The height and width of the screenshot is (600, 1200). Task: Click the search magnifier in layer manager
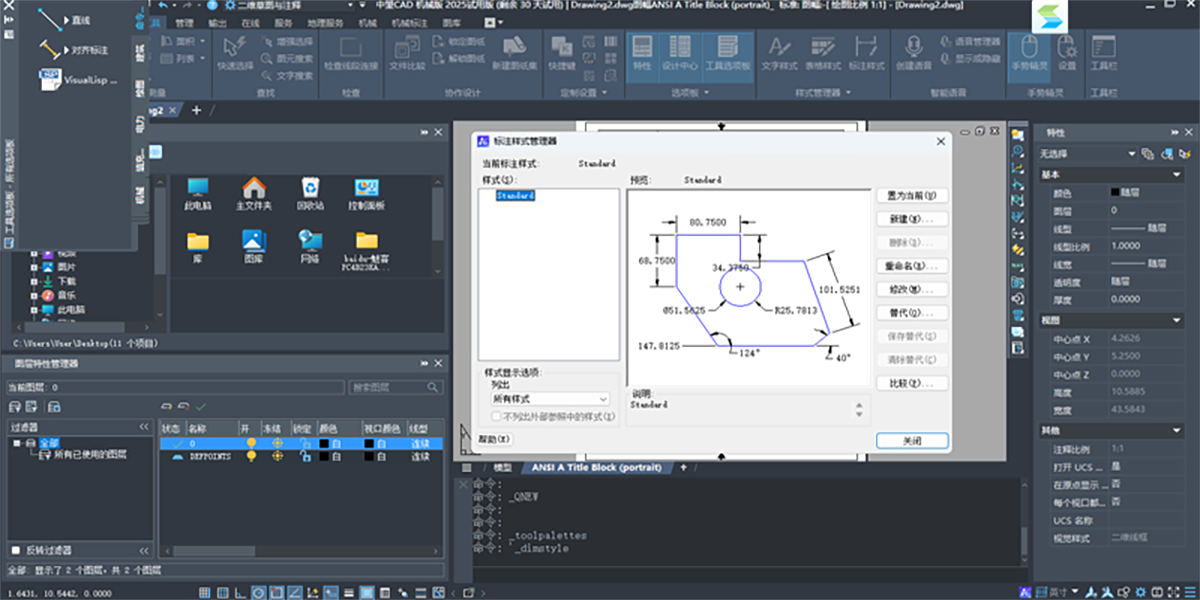point(433,388)
